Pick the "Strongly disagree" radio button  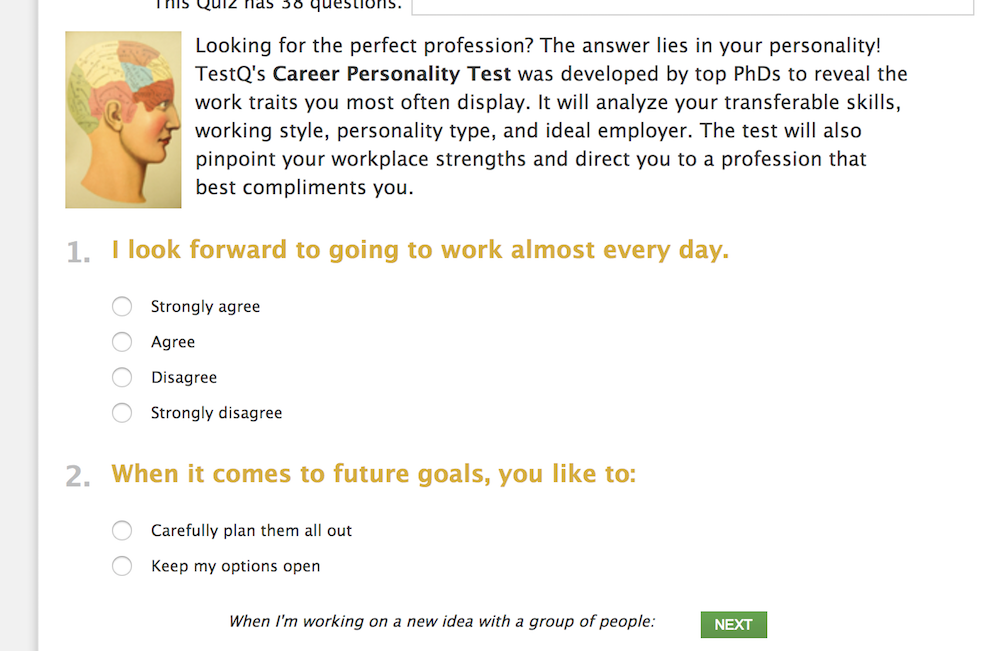(x=122, y=413)
